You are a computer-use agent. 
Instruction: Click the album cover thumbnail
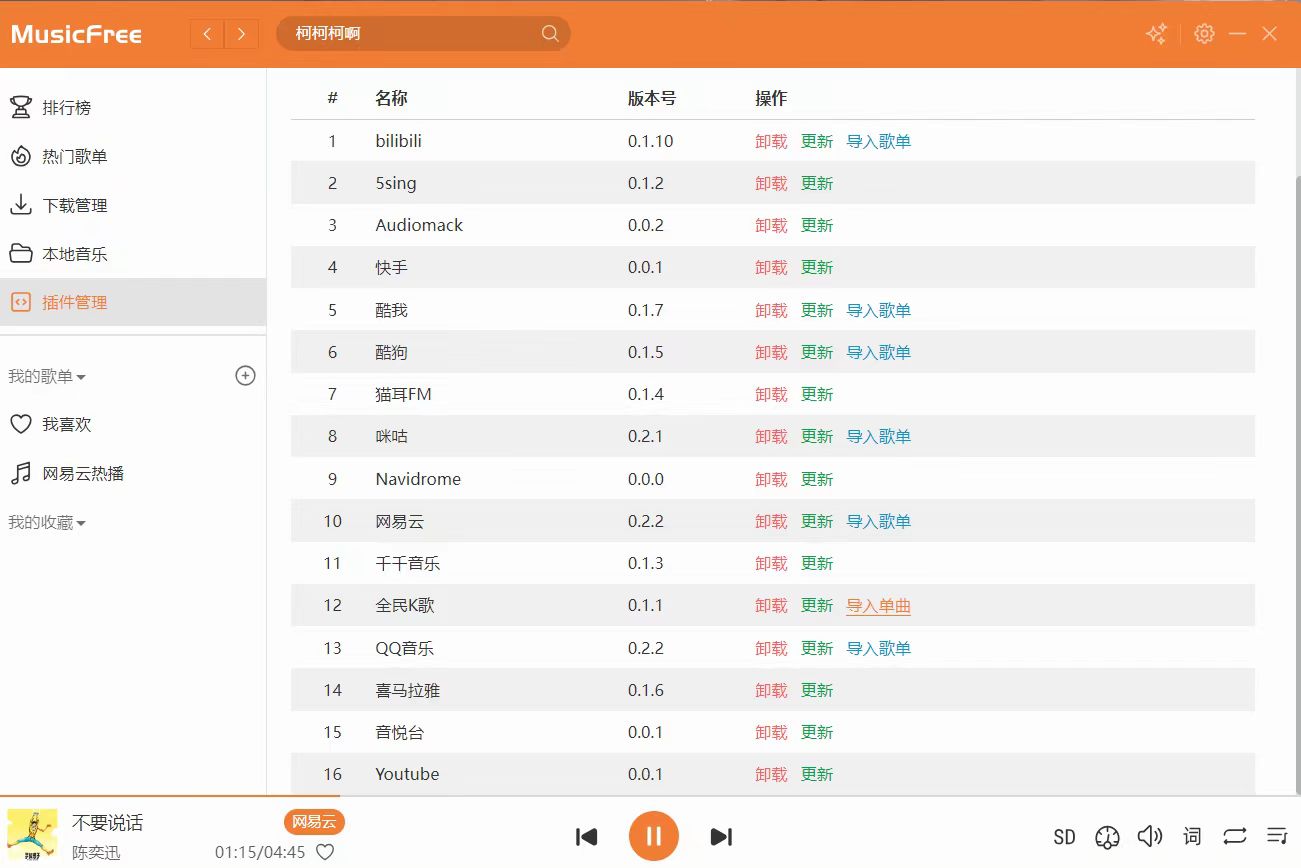point(32,835)
